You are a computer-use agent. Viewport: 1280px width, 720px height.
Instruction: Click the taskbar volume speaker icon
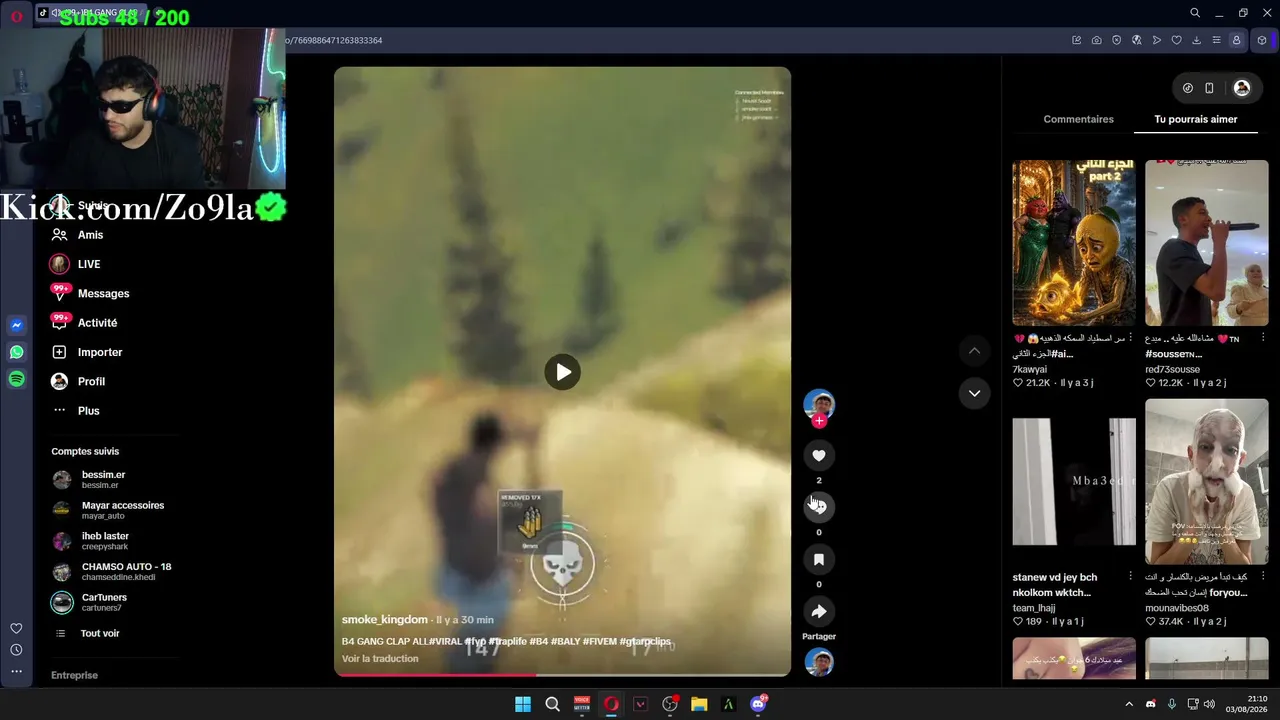tap(1209, 704)
